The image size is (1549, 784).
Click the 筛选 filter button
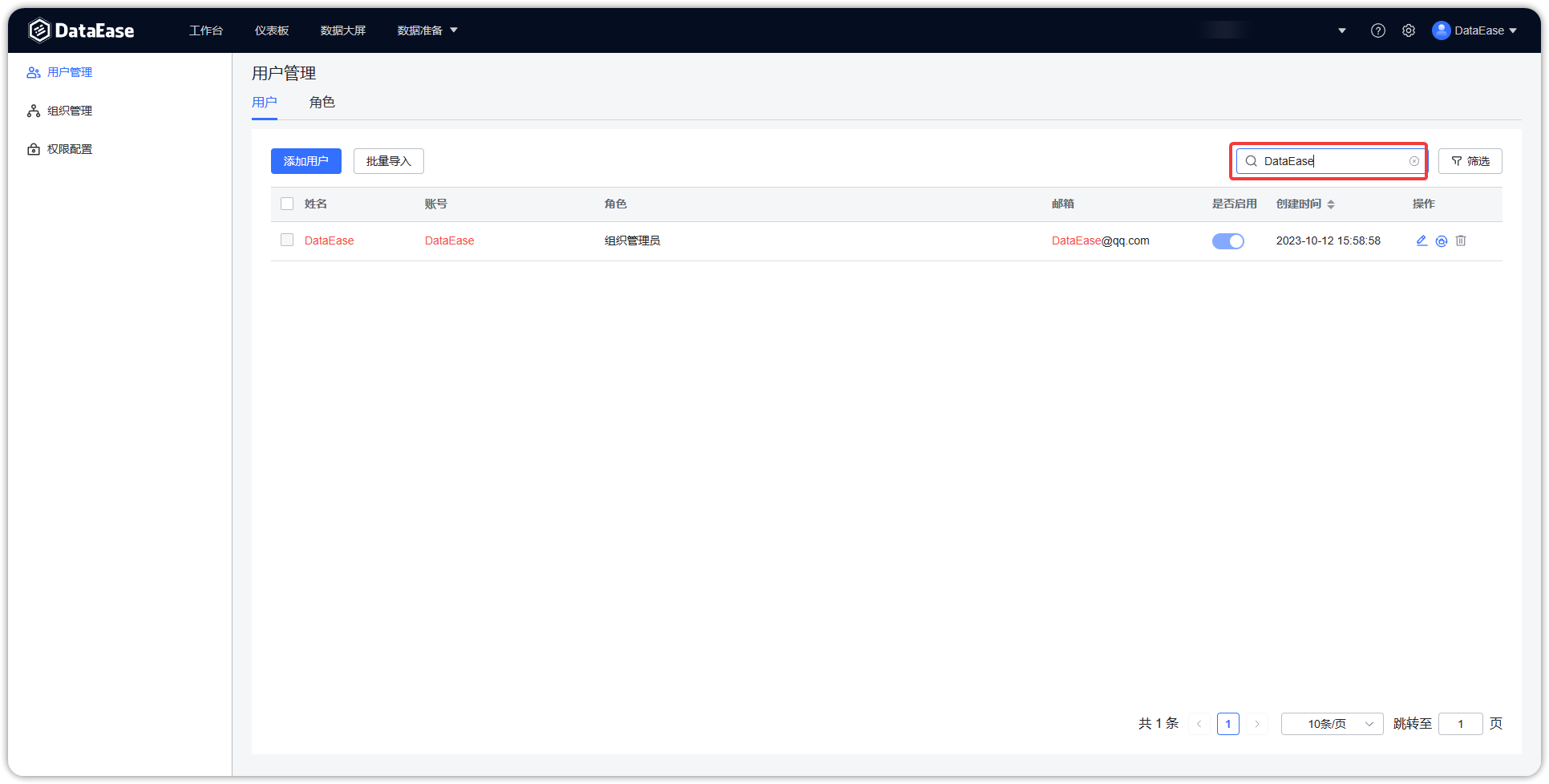point(1470,161)
